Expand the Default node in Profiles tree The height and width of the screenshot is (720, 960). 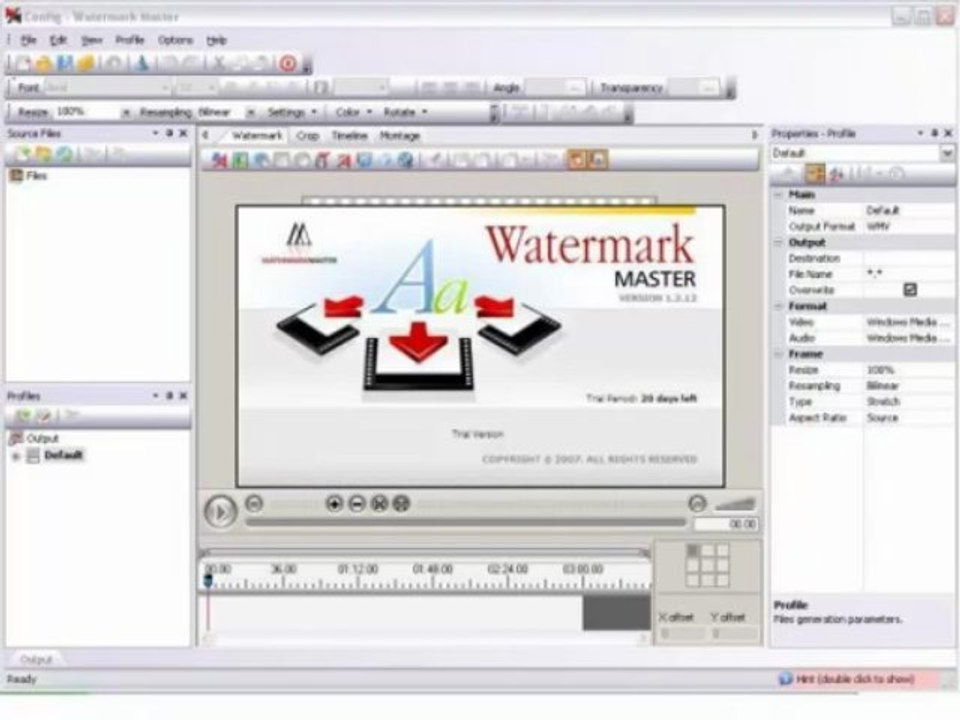point(17,456)
